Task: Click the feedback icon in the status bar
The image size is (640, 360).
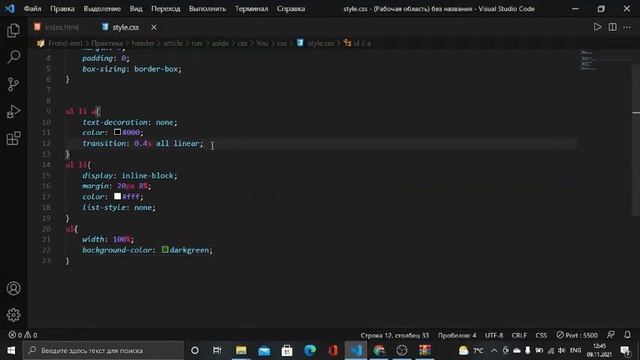Action: [x=611, y=335]
